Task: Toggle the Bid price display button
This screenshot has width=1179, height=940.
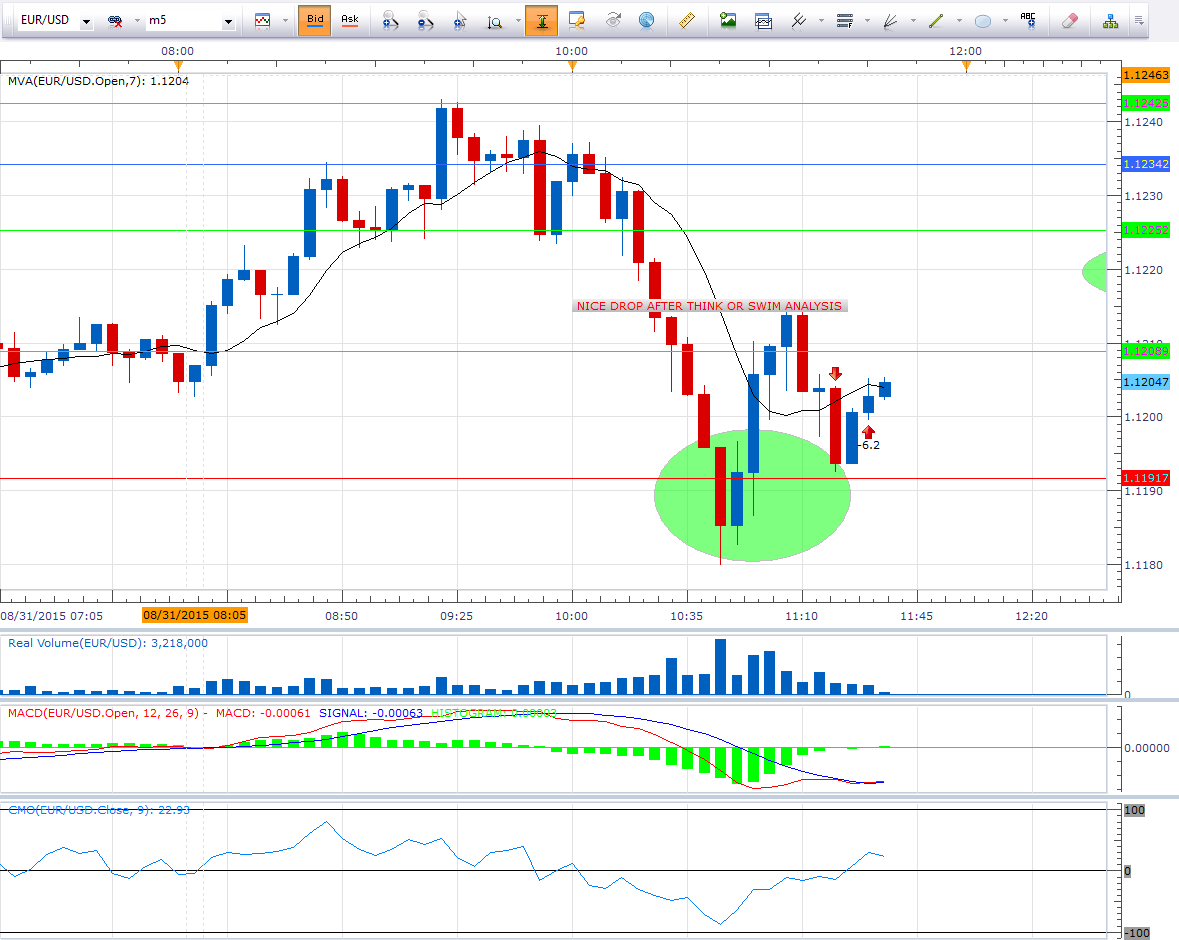Action: (x=315, y=20)
